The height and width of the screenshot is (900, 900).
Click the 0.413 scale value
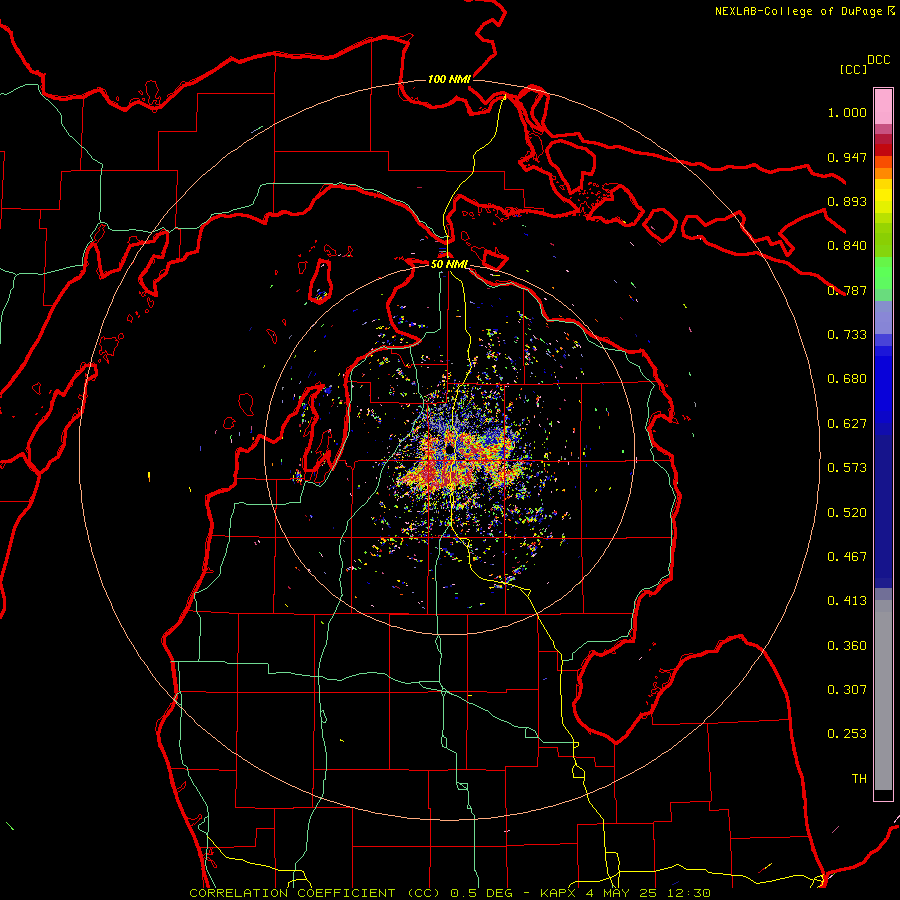point(847,601)
